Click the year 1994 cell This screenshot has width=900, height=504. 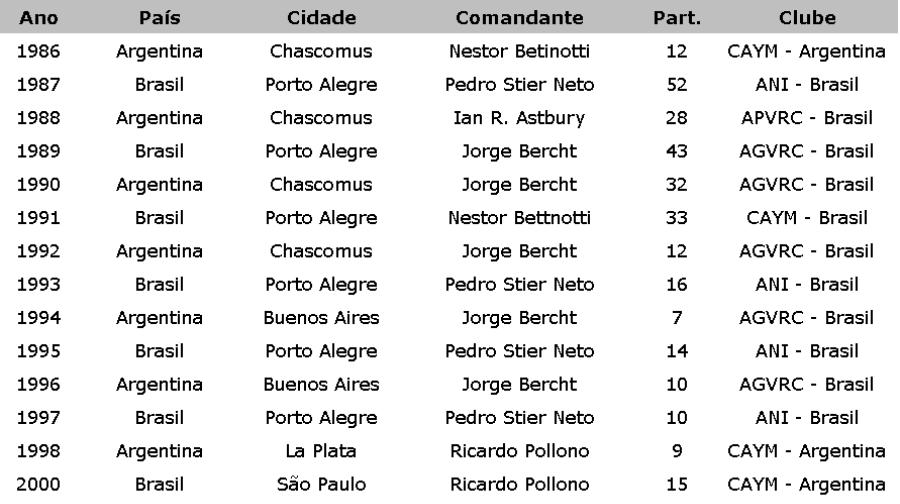click(38, 317)
